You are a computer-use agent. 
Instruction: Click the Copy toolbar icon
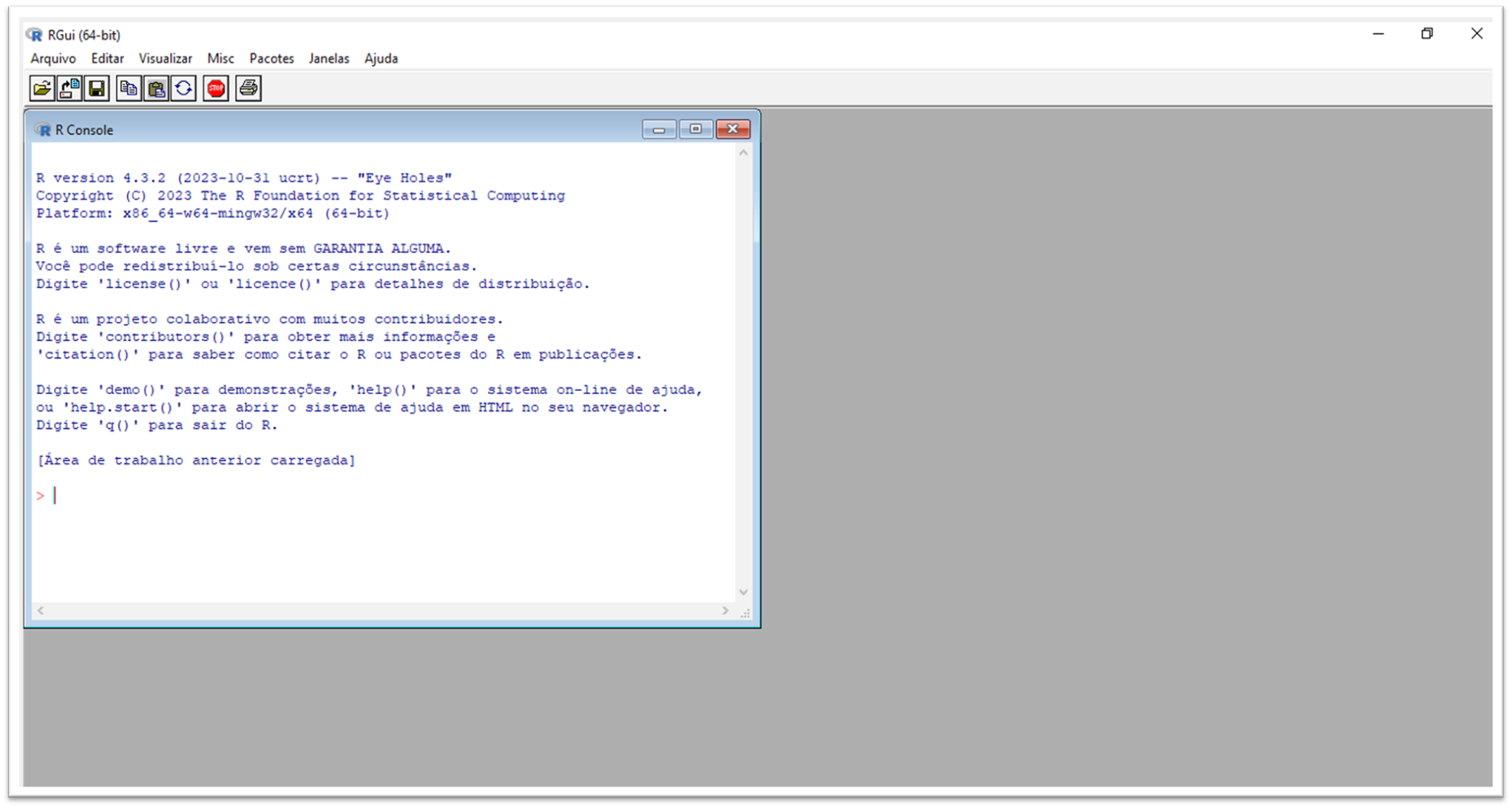click(x=129, y=89)
